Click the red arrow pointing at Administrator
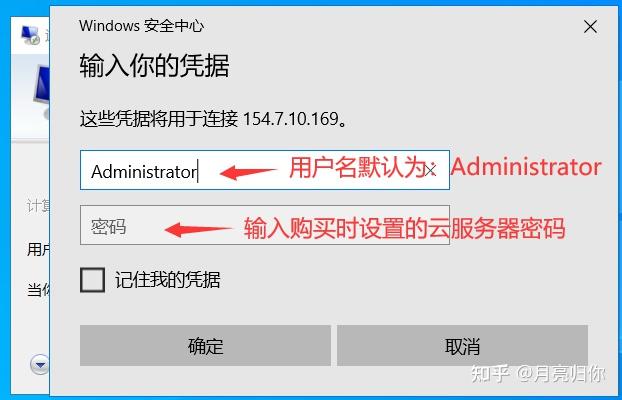 pos(248,172)
